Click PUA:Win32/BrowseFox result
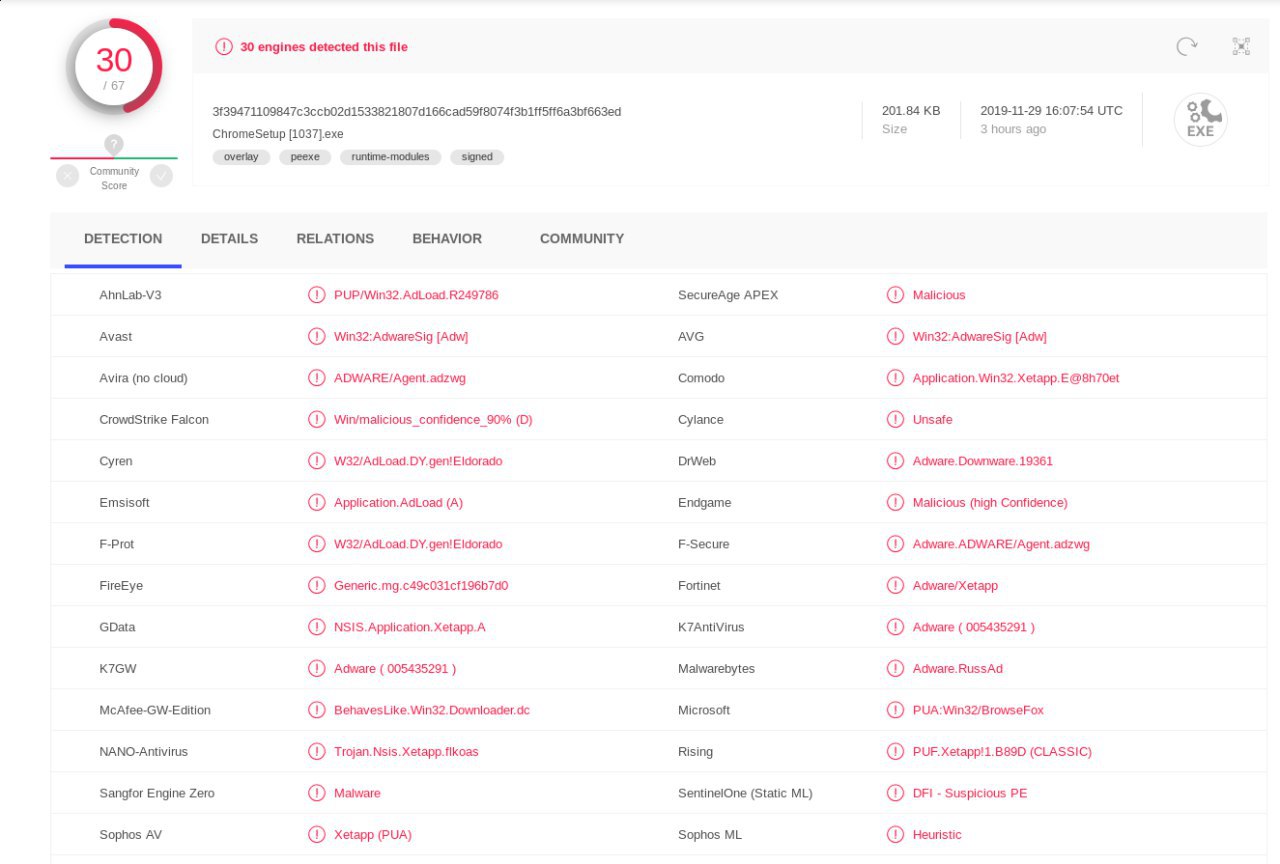 [x=978, y=710]
